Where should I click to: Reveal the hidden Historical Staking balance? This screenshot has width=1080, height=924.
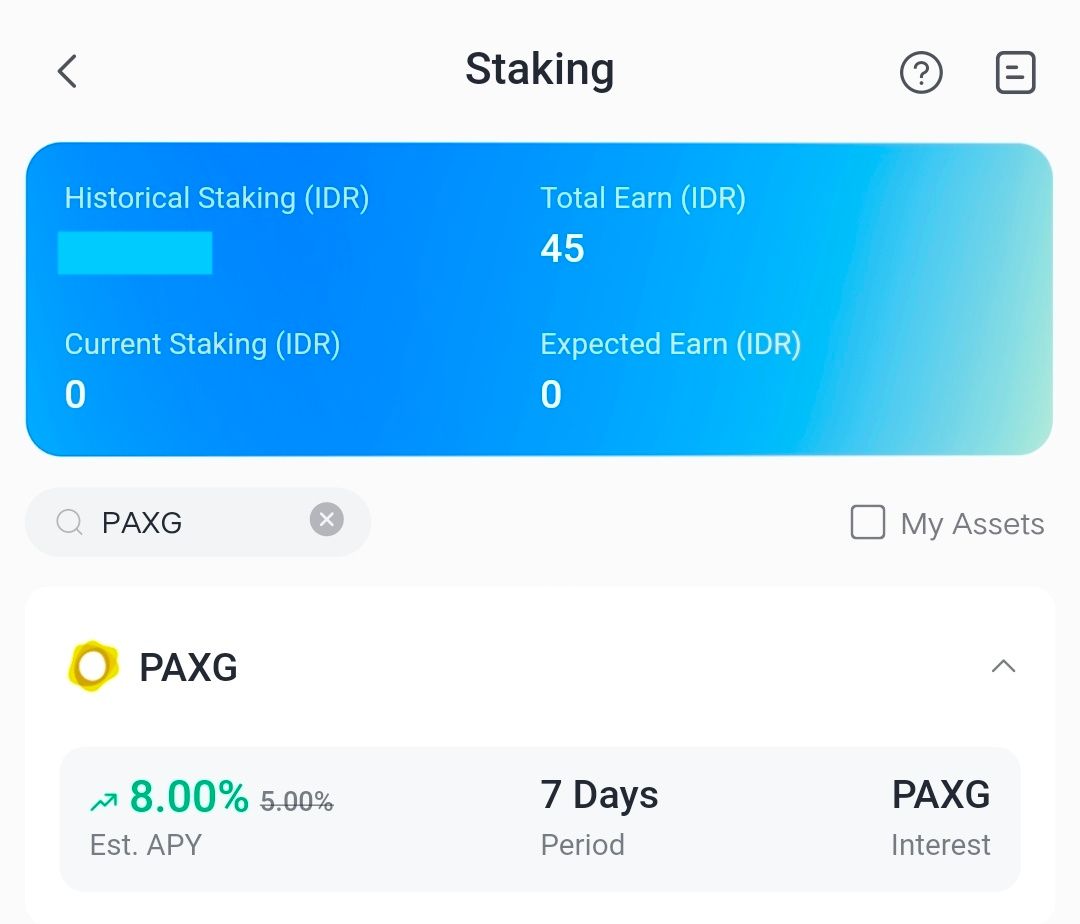click(136, 253)
